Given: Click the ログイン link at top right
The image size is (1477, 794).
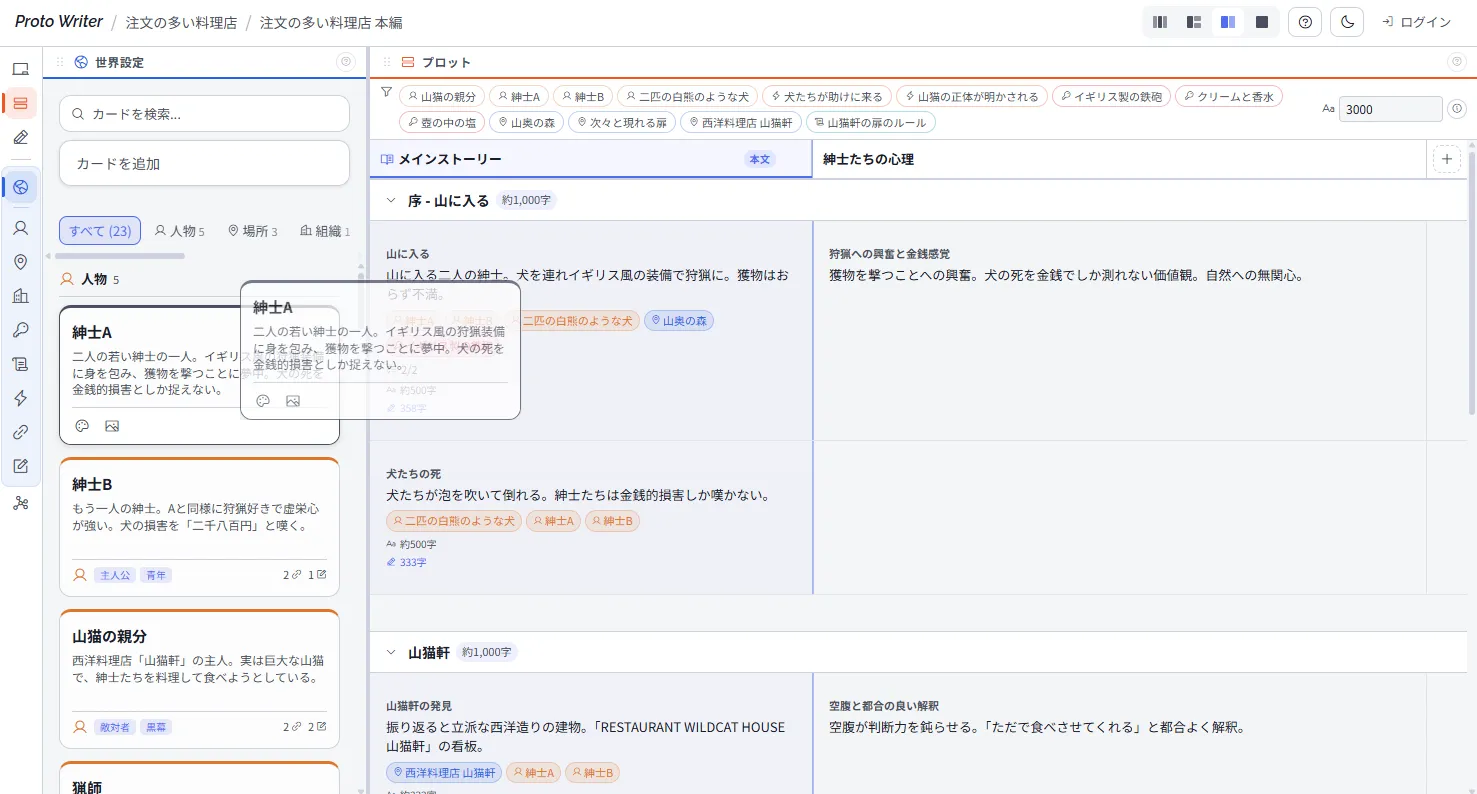Looking at the screenshot, I should 1423,21.
